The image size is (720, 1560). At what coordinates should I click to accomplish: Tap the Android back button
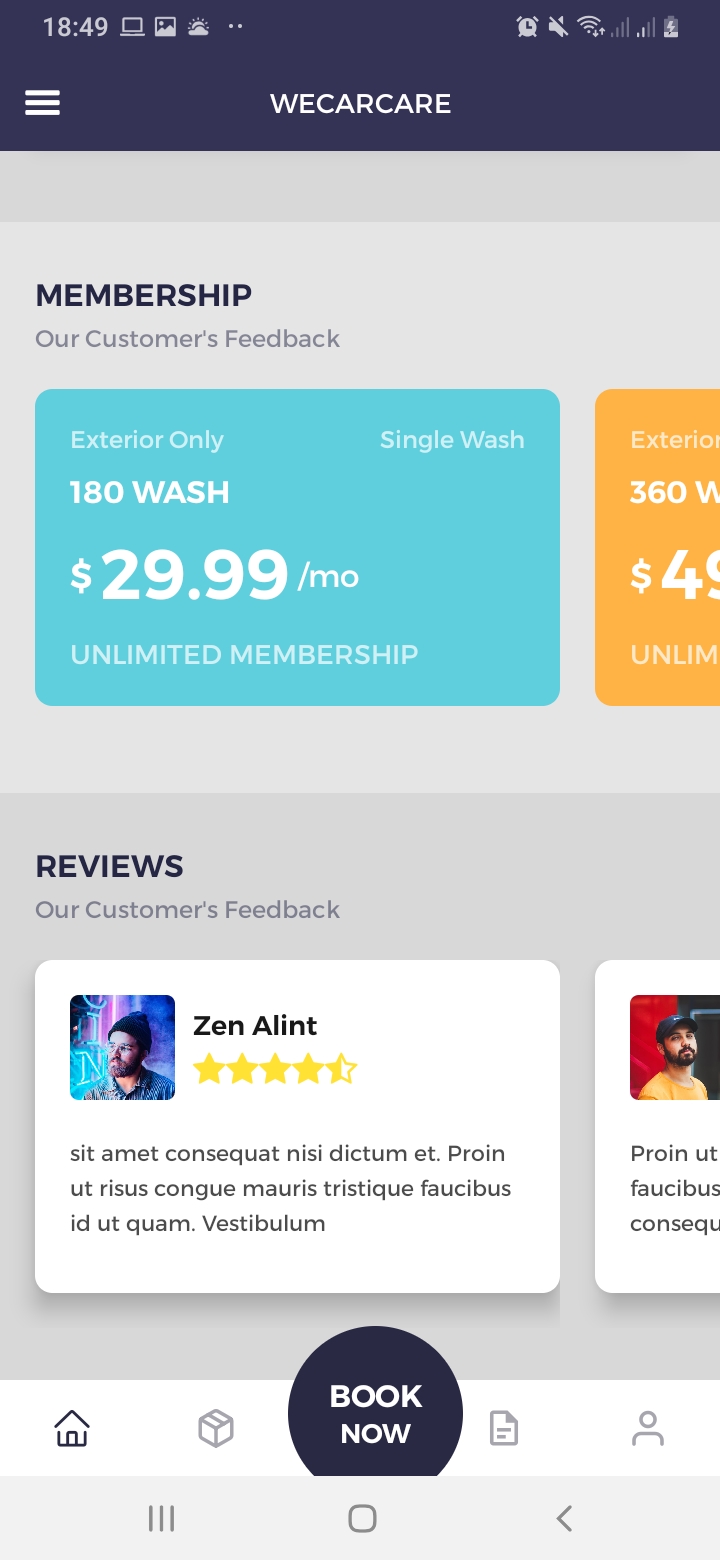tap(564, 1519)
